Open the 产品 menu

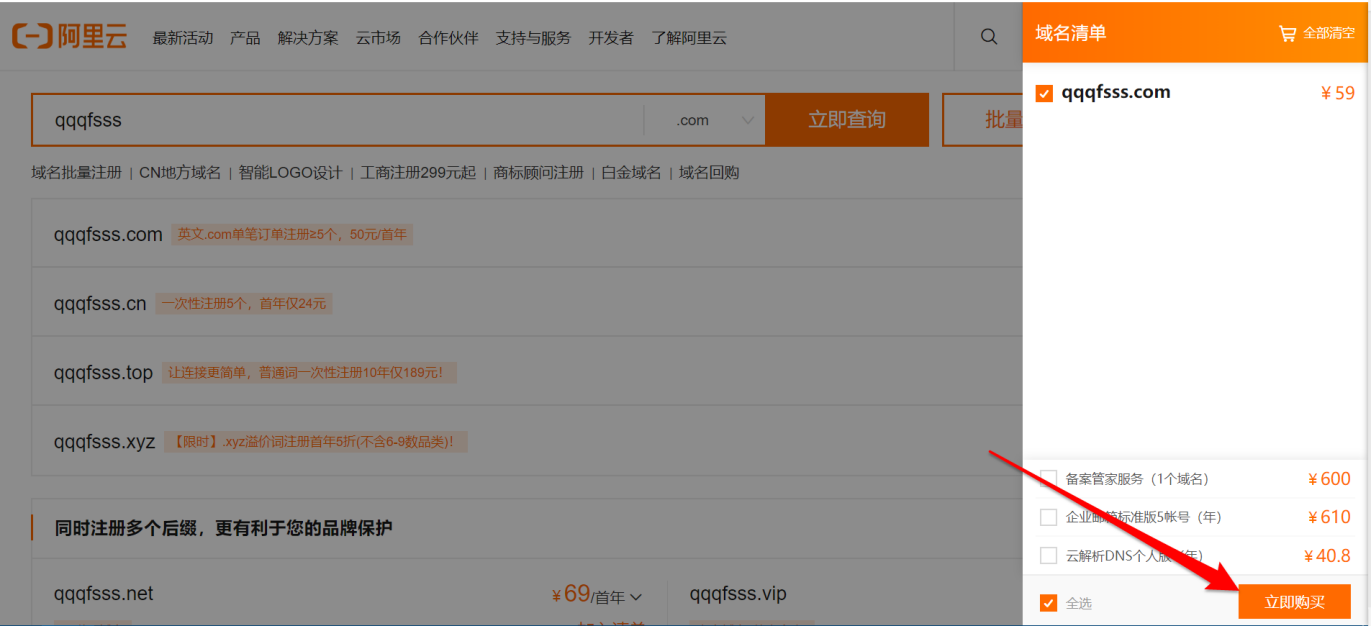(245, 38)
